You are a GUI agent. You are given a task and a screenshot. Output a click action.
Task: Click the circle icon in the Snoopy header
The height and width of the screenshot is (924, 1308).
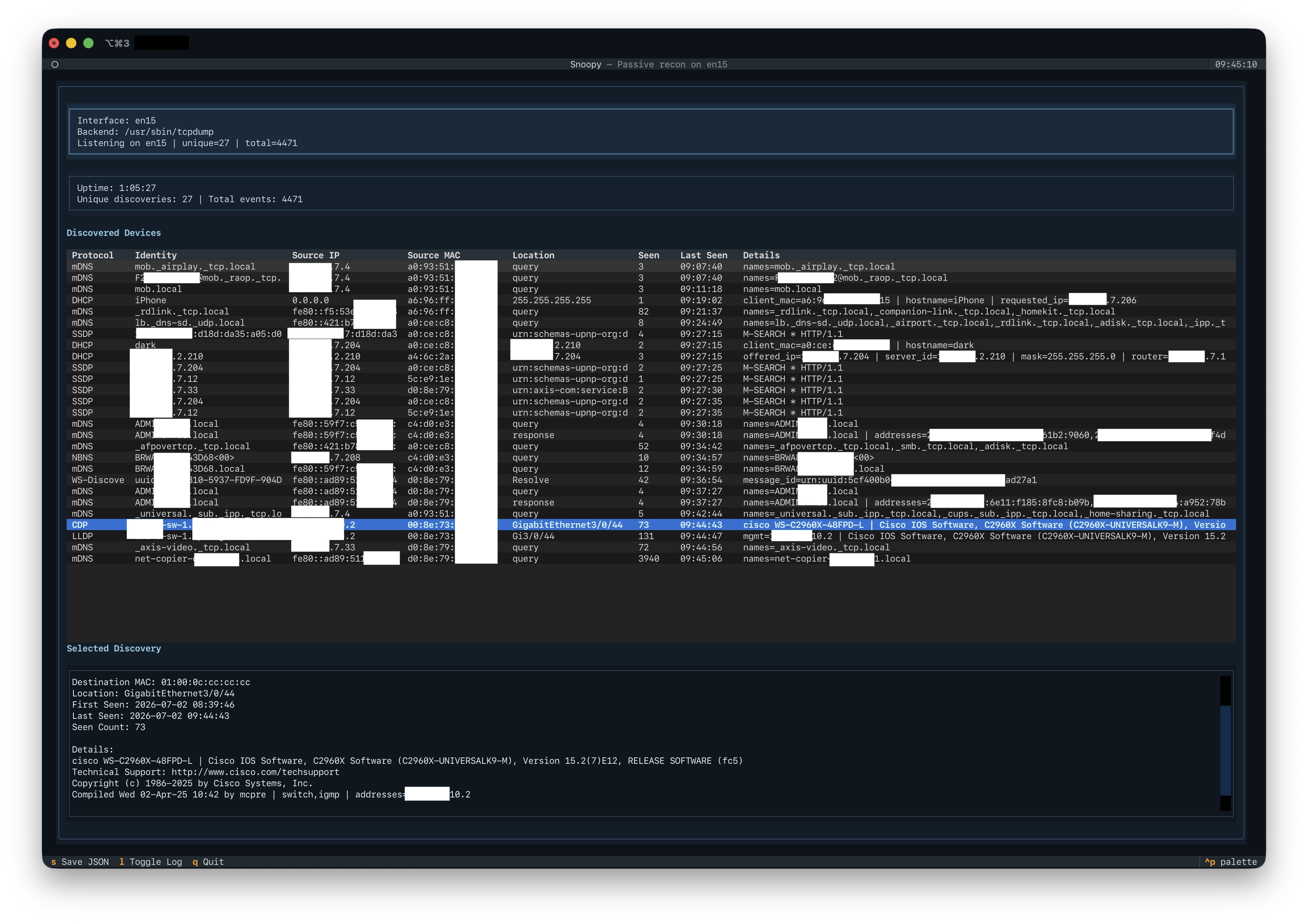click(55, 64)
